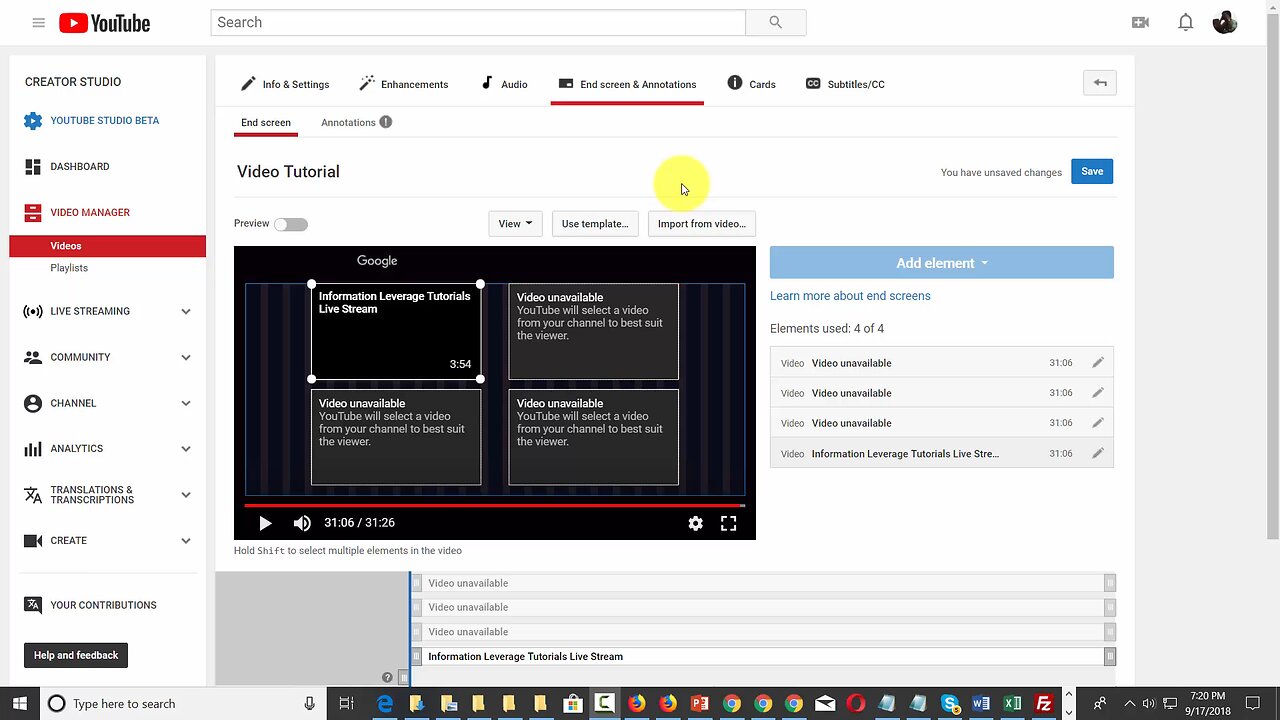Open Learn more about end screens link
This screenshot has width=1280, height=720.
click(x=850, y=296)
